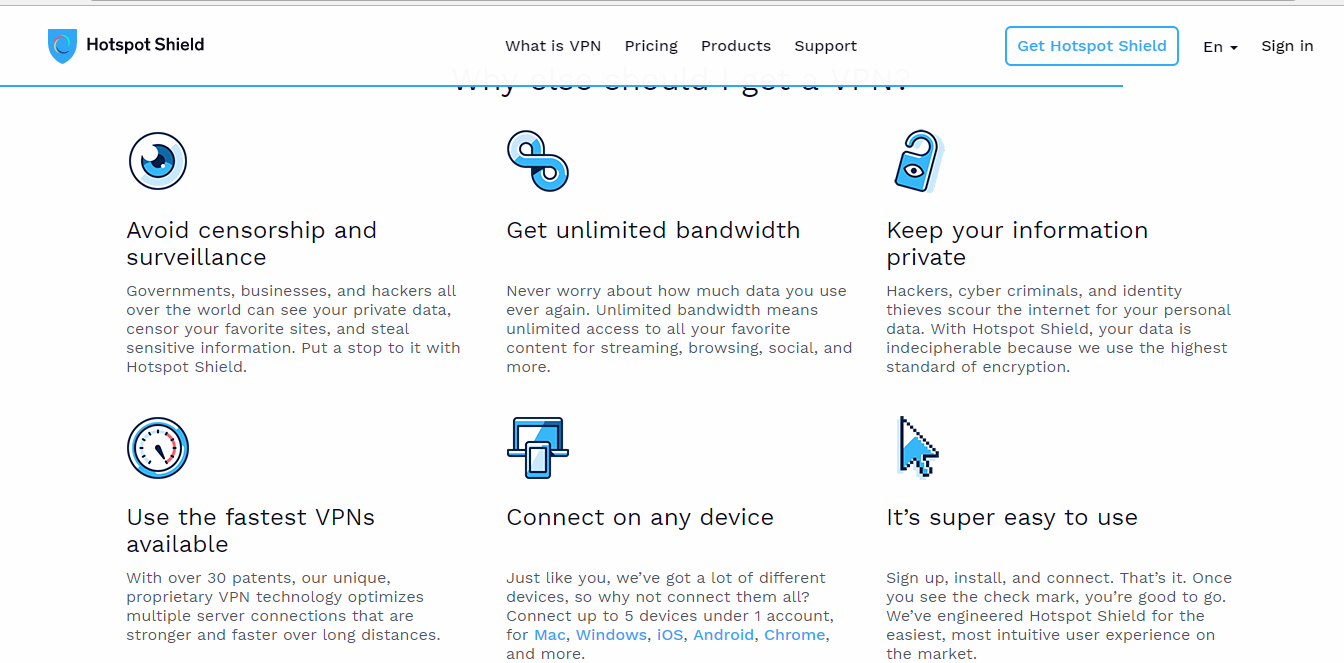The image size is (1344, 663).
Task: Follow the Mac download link
Action: [550, 635]
